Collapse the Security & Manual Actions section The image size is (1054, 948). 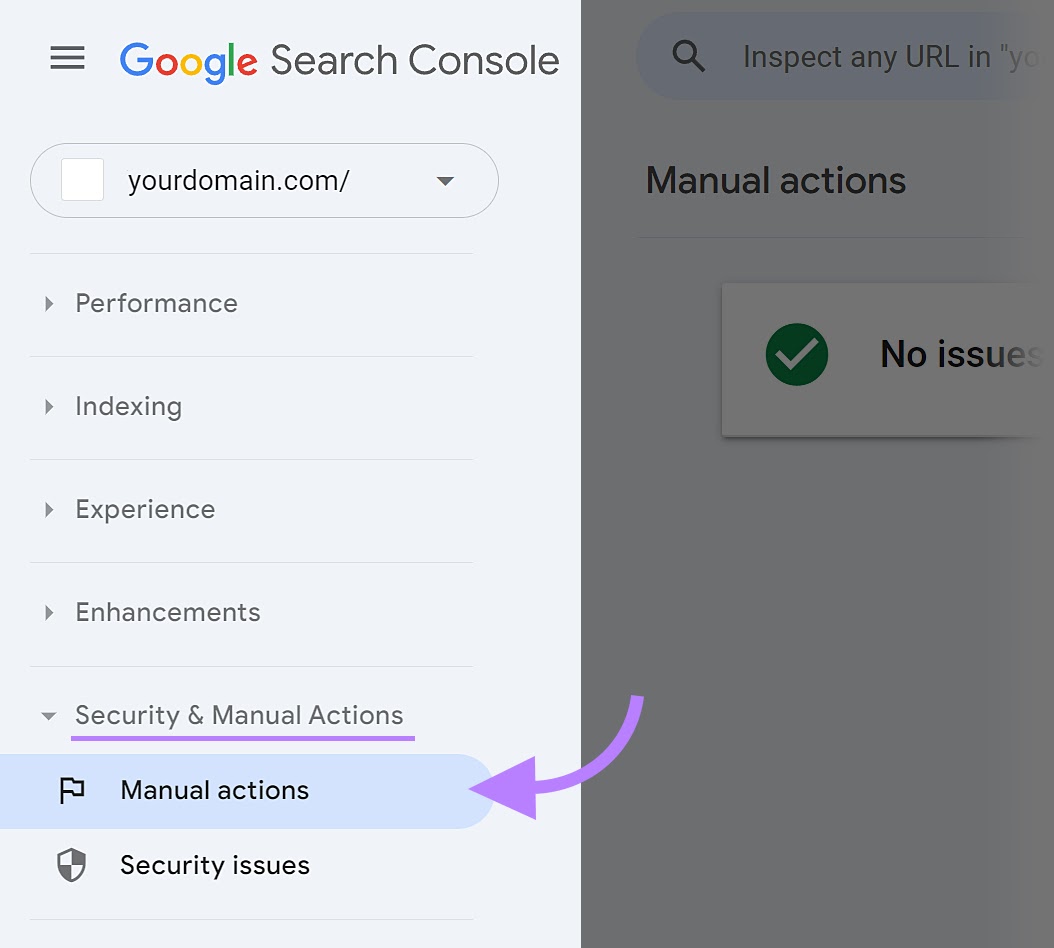pos(48,715)
